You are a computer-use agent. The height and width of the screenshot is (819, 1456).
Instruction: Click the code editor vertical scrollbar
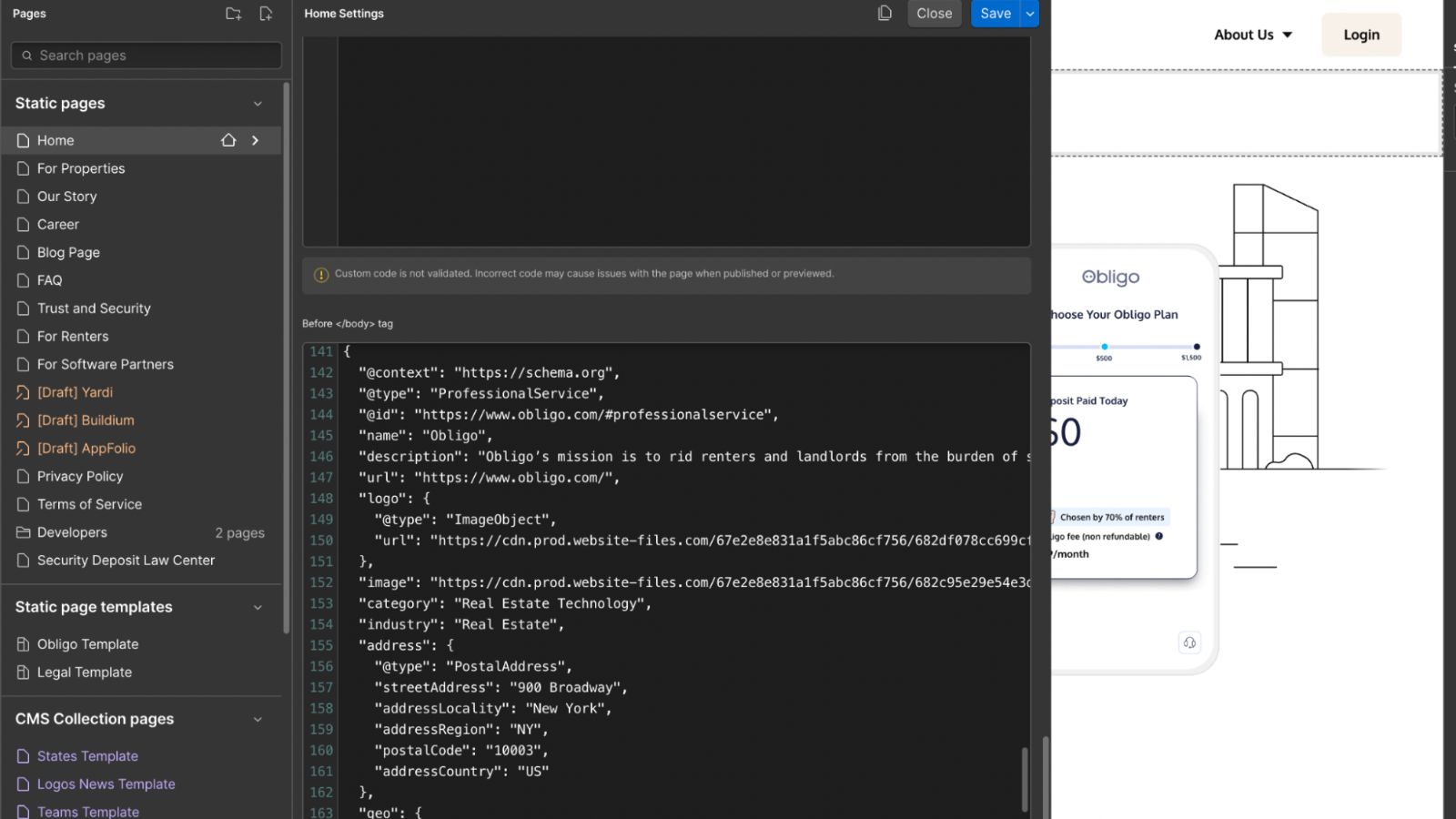tap(1025, 779)
